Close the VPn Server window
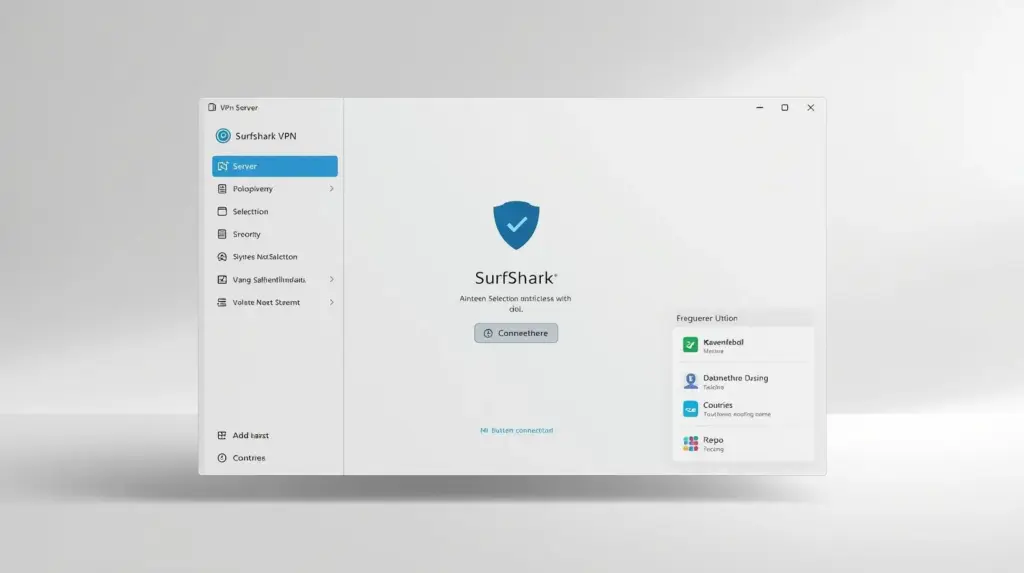Viewport: 1024px width, 573px height. (x=810, y=108)
